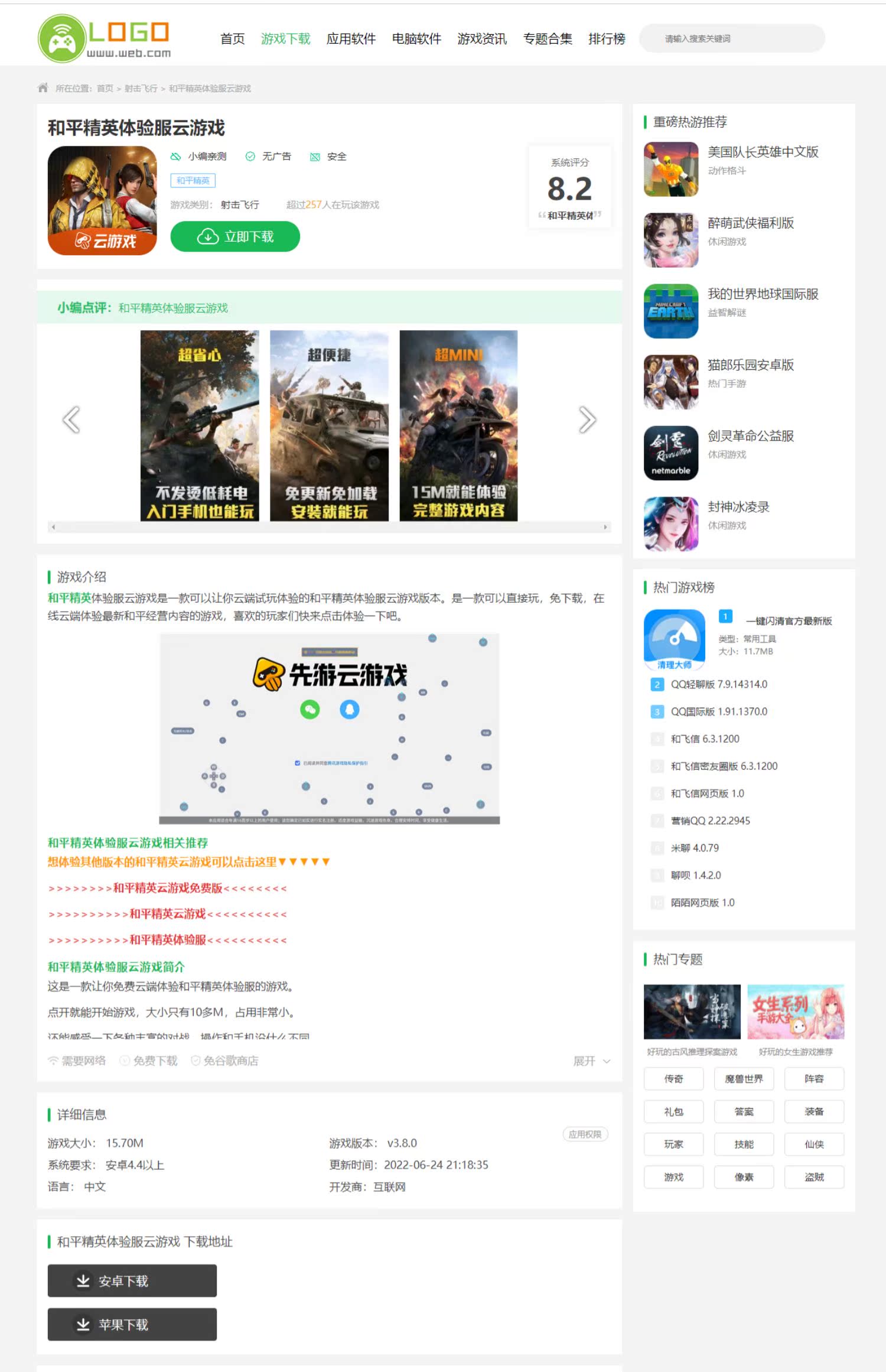Click the 安卓下载 button
The width and height of the screenshot is (886, 1372).
pyautogui.click(x=132, y=1280)
